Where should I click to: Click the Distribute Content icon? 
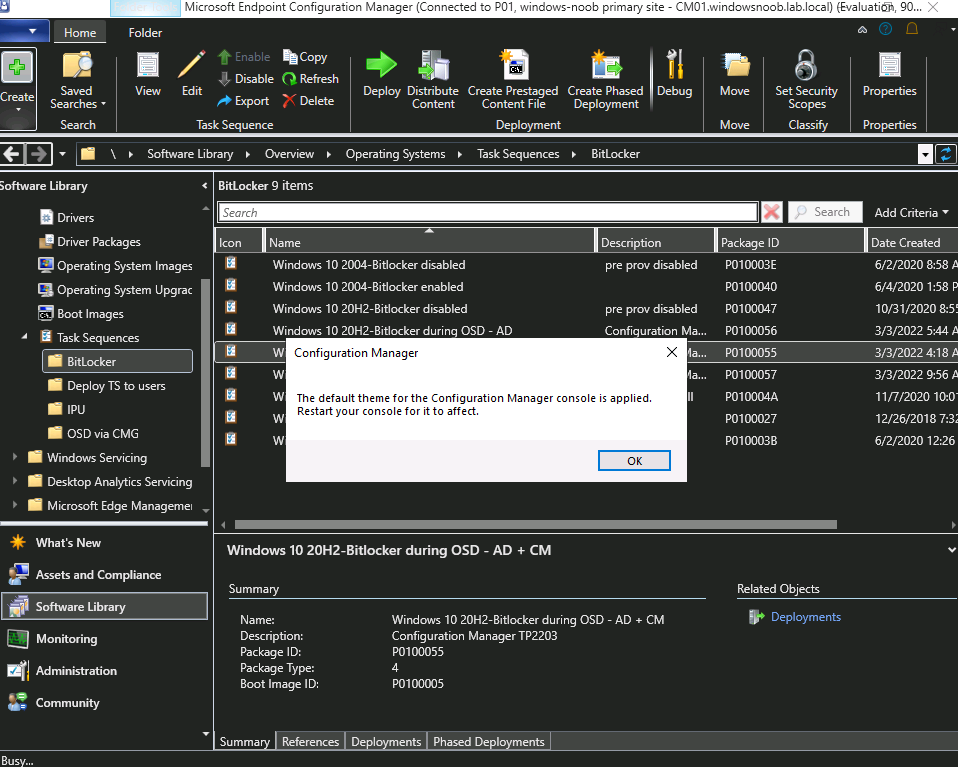tap(433, 65)
